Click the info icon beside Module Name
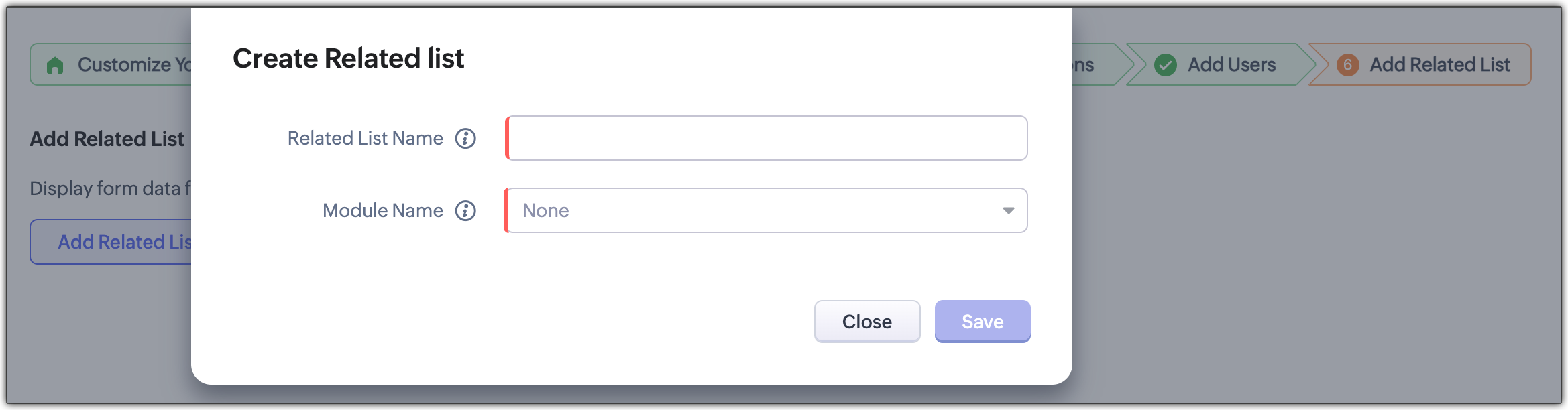 465,211
